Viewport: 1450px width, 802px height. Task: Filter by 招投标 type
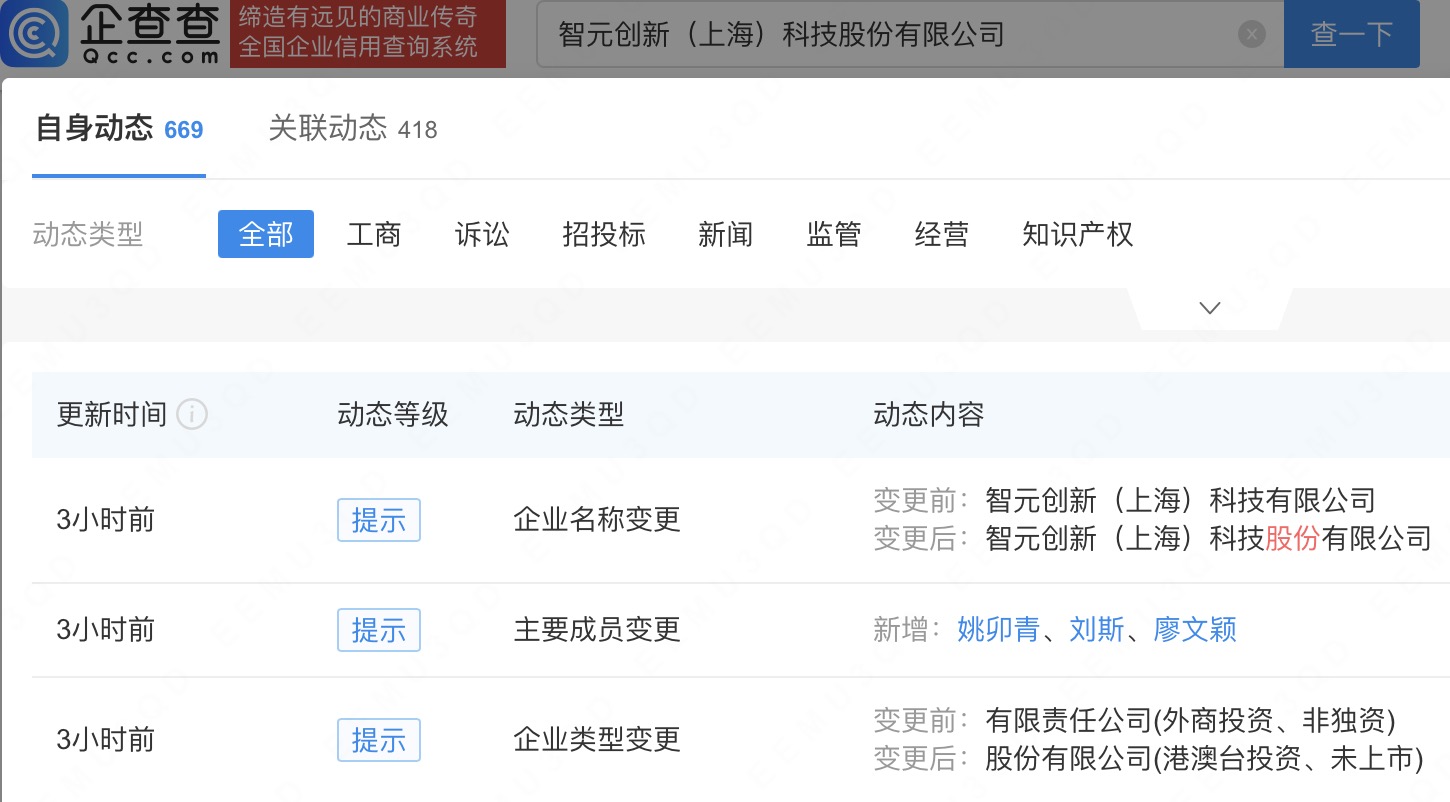[x=604, y=234]
